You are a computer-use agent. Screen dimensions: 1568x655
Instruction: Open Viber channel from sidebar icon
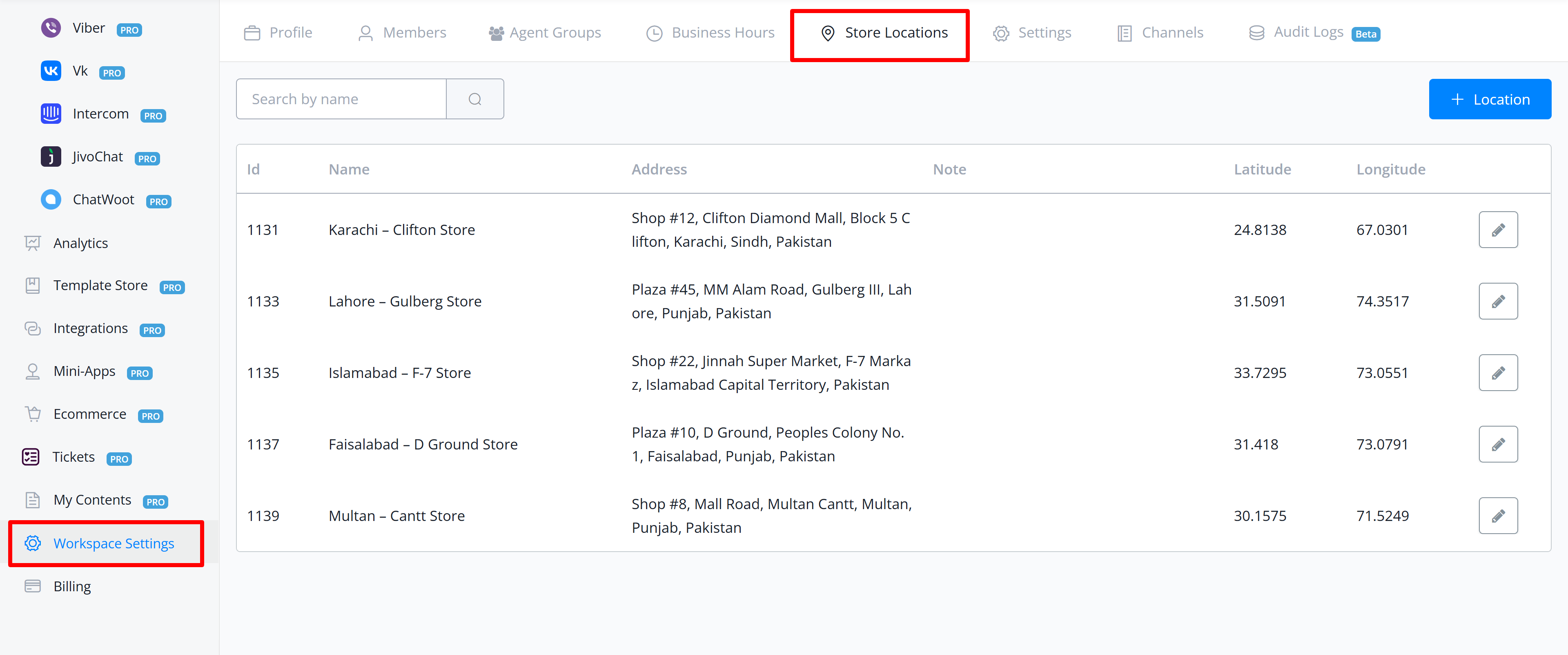click(51, 28)
